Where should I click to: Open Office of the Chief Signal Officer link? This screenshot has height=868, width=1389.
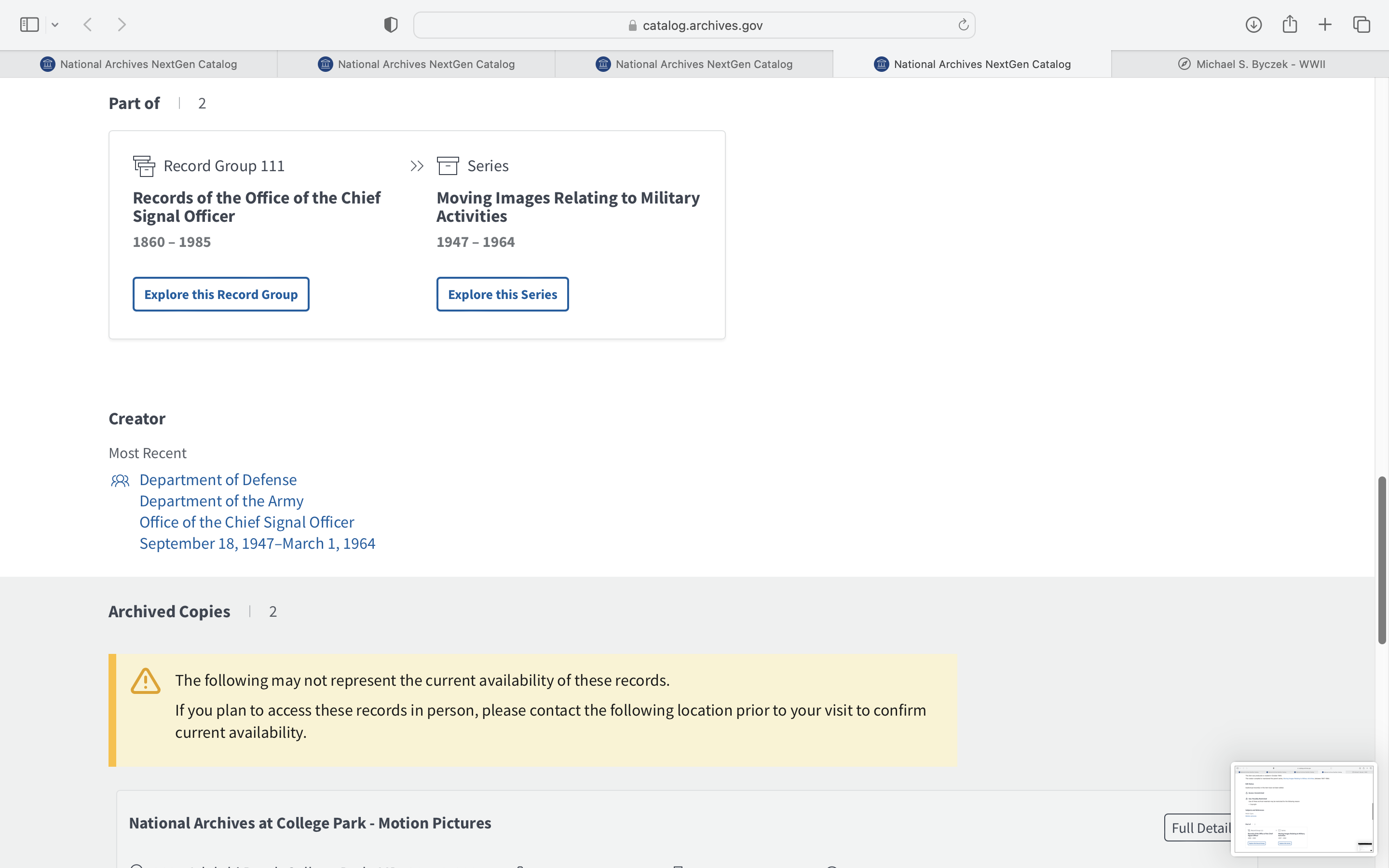247,522
